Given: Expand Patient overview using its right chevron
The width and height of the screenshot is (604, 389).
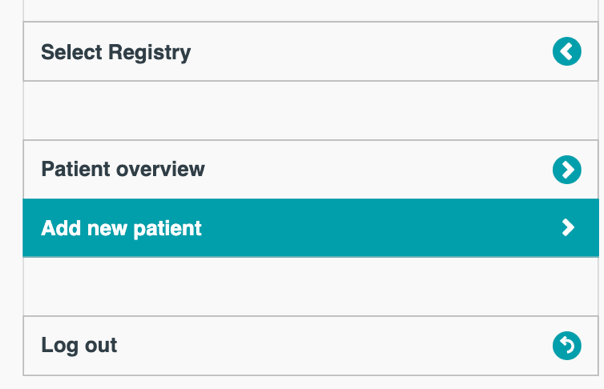Looking at the screenshot, I should (x=567, y=169).
